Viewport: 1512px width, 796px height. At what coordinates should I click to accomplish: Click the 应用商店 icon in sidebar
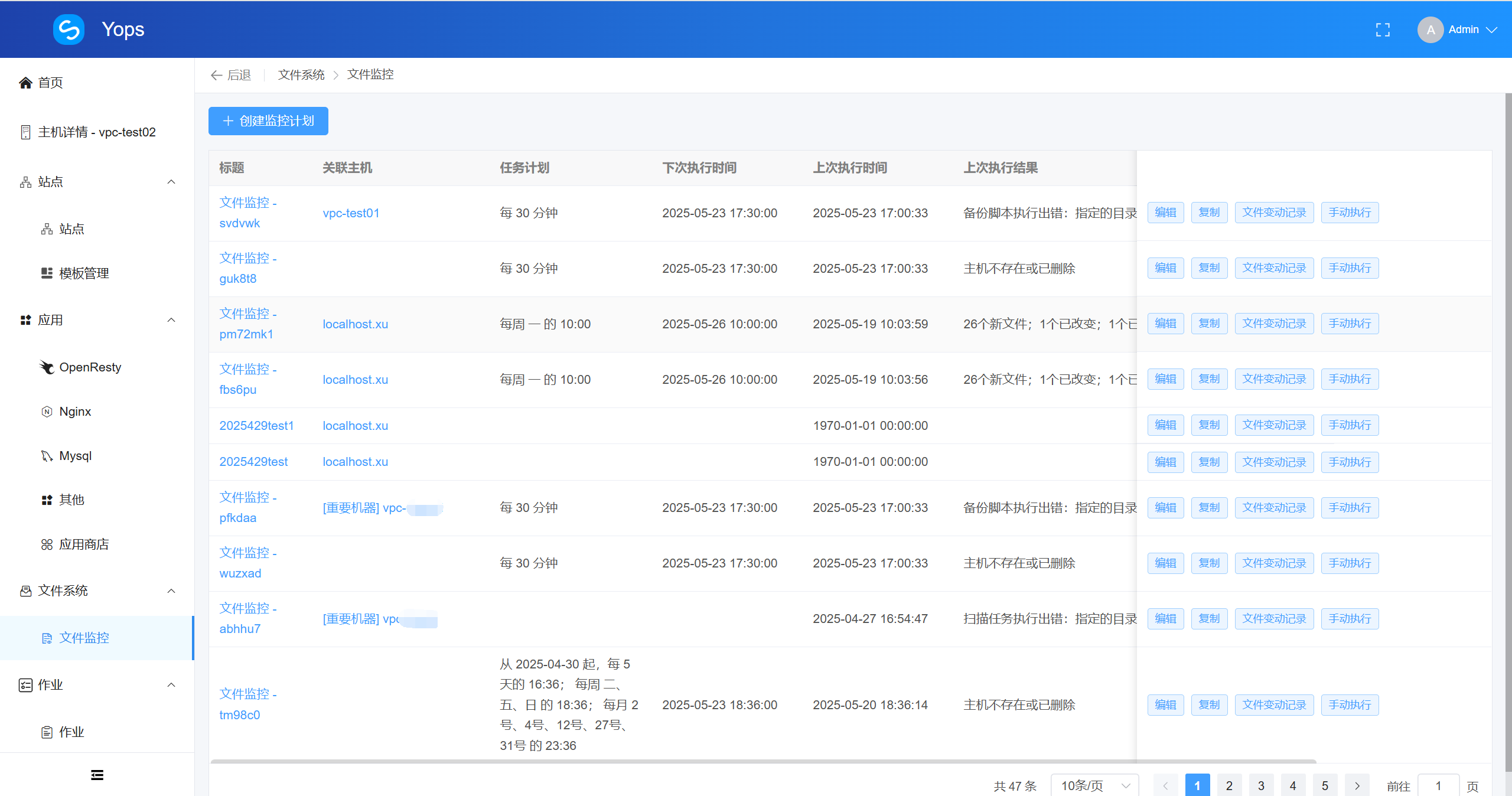47,544
